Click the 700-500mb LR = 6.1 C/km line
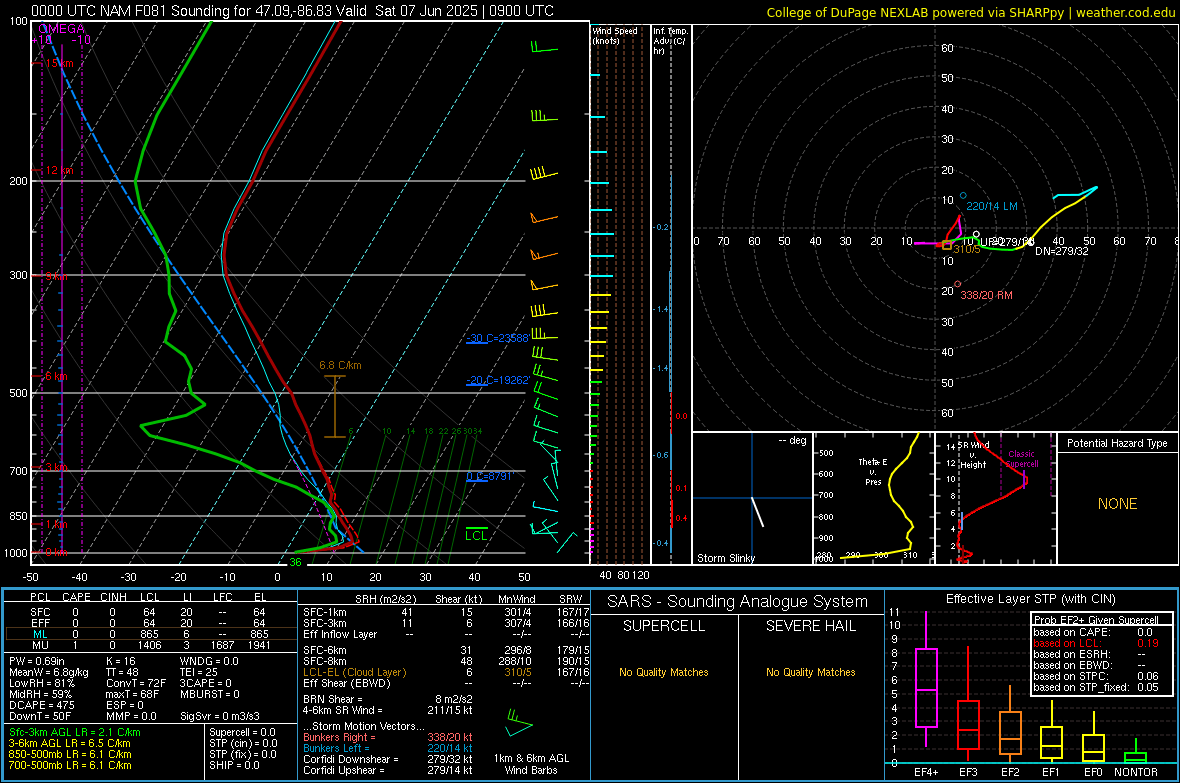The width and height of the screenshot is (1180, 783). 70,765
